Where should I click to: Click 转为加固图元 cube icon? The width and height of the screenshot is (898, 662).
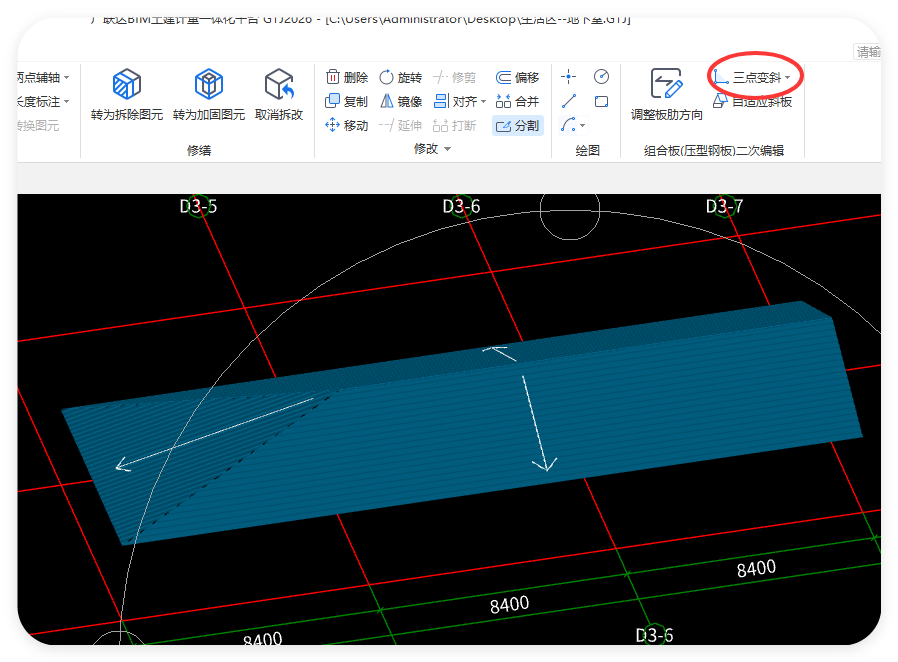[208, 84]
